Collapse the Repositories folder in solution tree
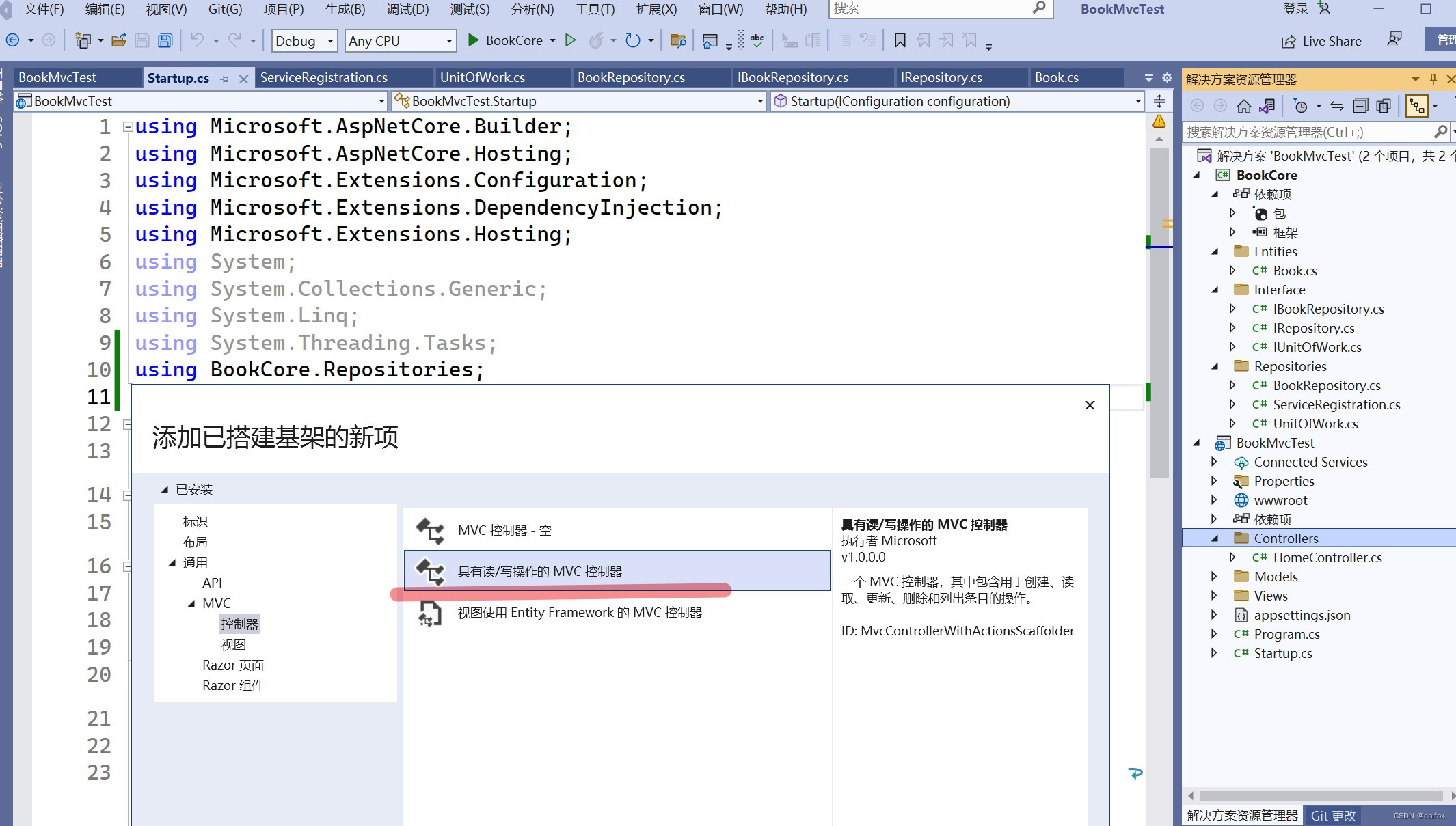Image resolution: width=1456 pixels, height=826 pixels. tap(1215, 367)
